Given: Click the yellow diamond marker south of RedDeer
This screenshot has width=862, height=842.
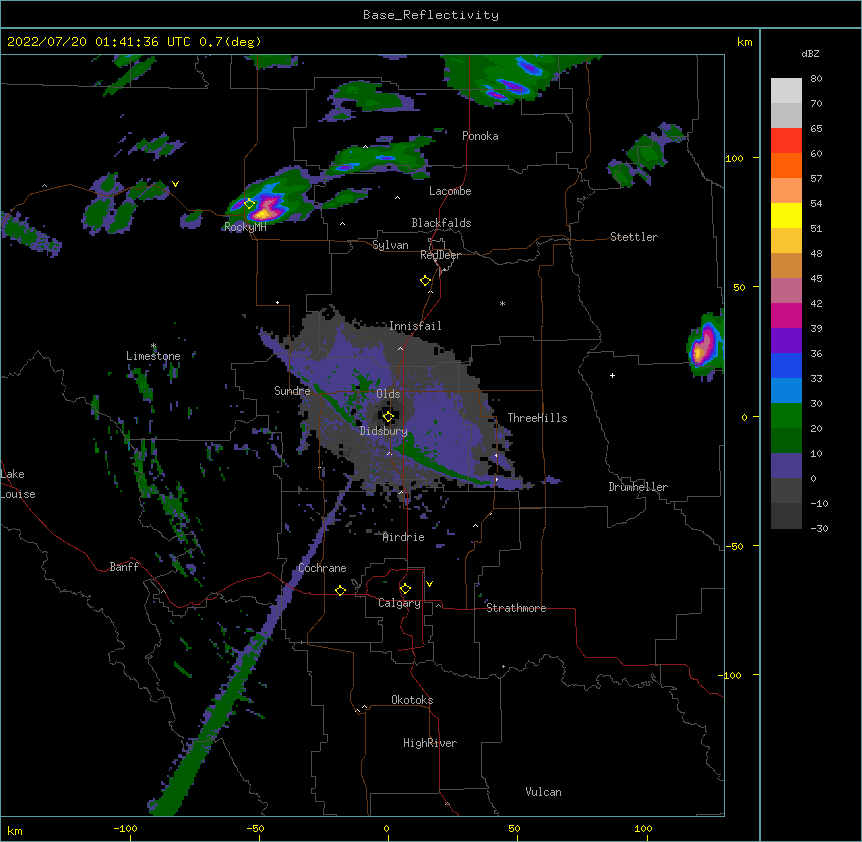Looking at the screenshot, I should pyautogui.click(x=426, y=281).
